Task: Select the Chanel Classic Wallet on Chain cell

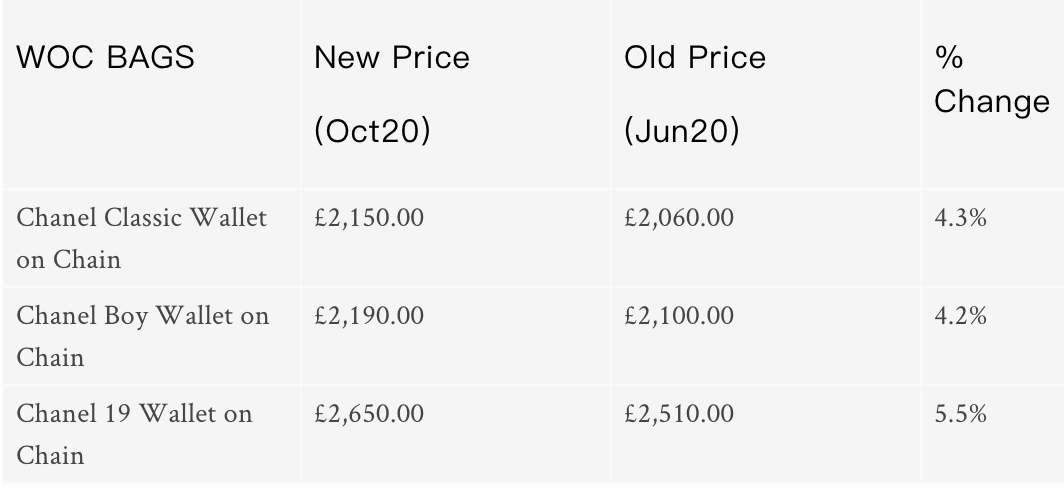Action: [144, 240]
